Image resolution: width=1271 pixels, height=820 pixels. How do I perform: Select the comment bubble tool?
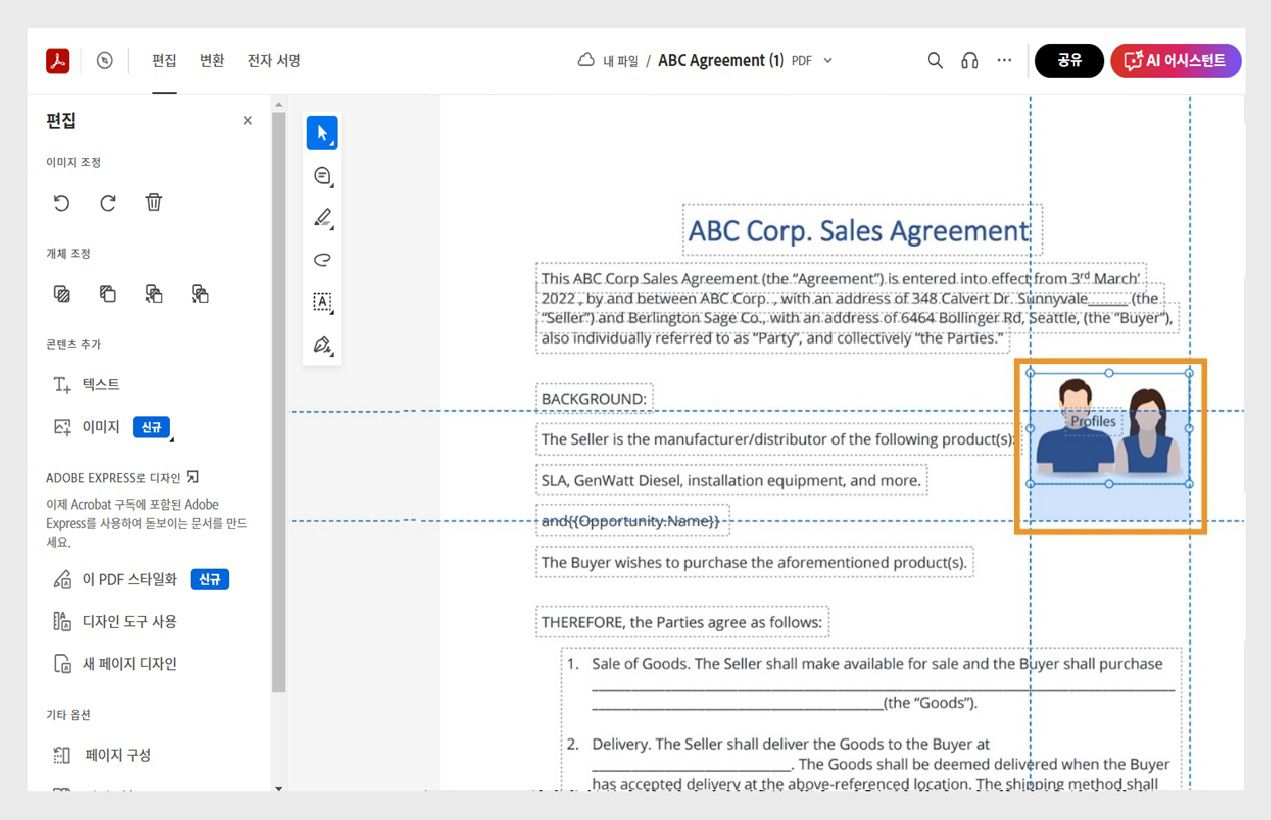322,176
